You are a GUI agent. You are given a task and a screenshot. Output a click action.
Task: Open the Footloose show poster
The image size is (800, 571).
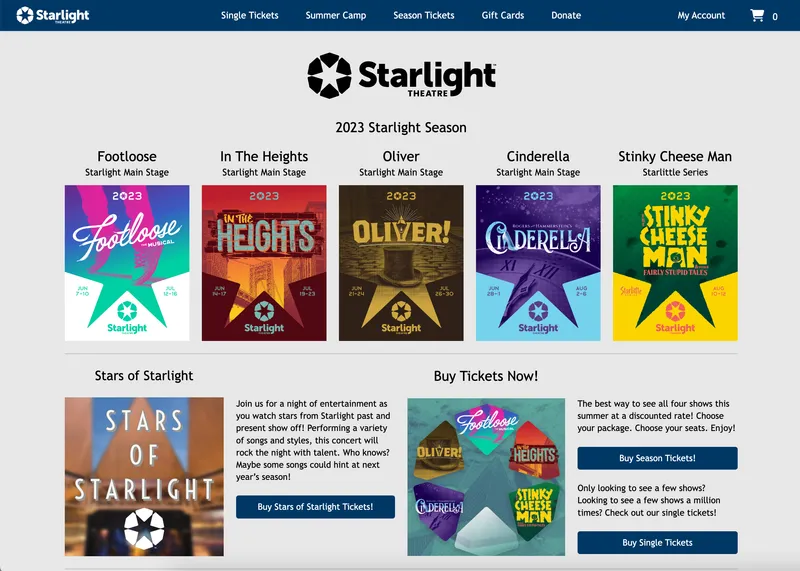[127, 263]
